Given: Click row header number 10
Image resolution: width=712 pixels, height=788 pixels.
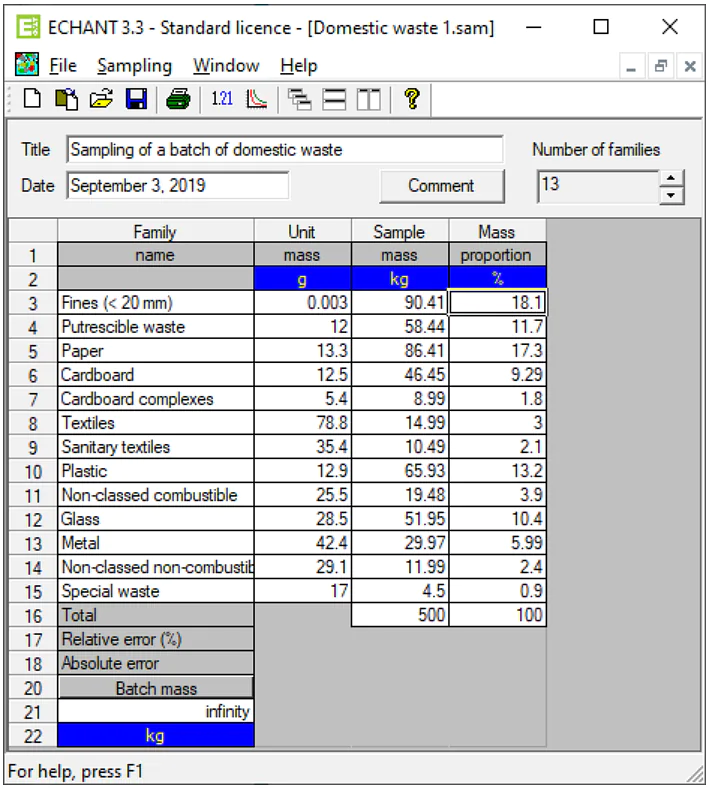Looking at the screenshot, I should 33,471.
